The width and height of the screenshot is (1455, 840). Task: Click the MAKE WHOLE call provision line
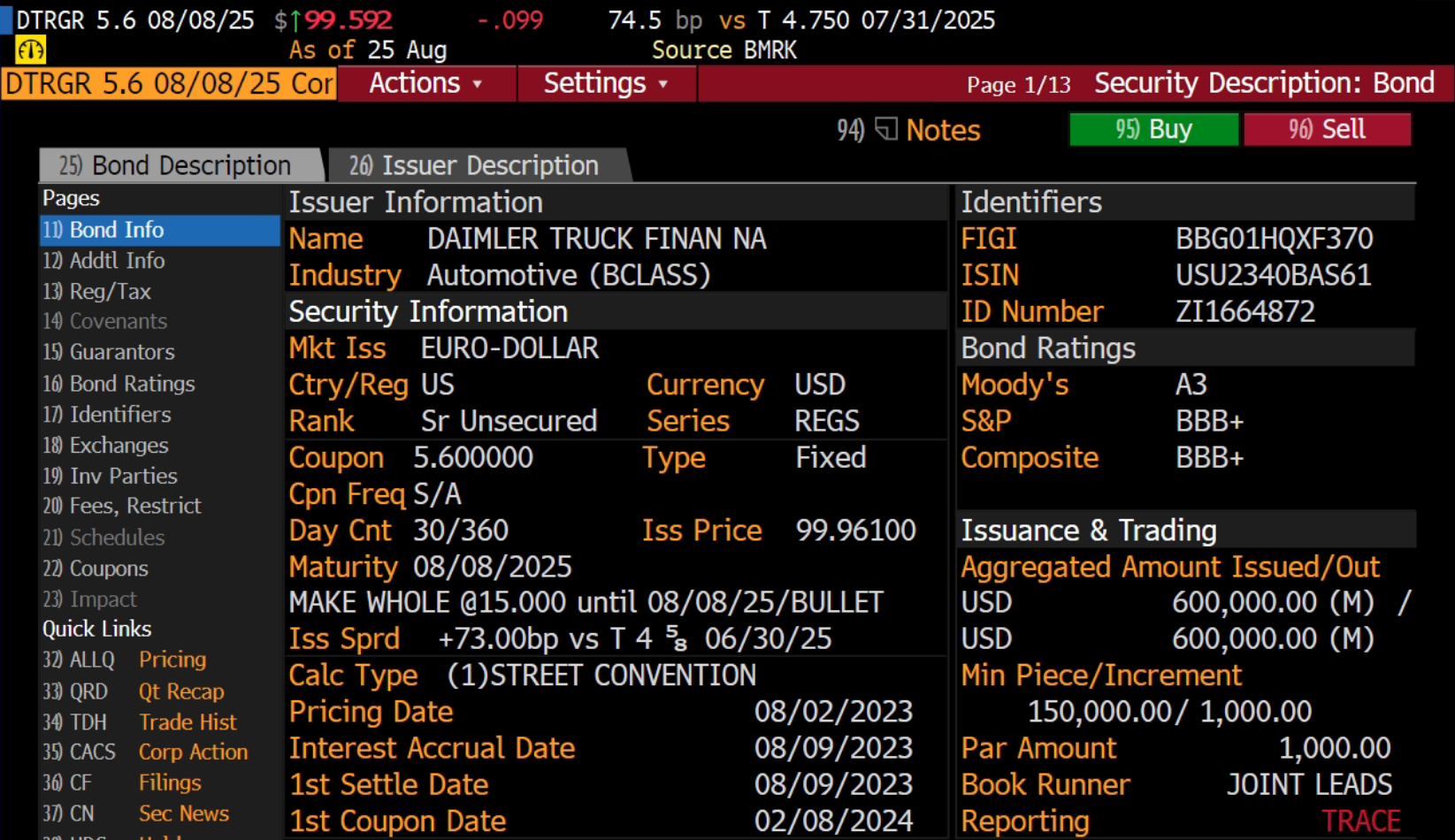[x=586, y=602]
